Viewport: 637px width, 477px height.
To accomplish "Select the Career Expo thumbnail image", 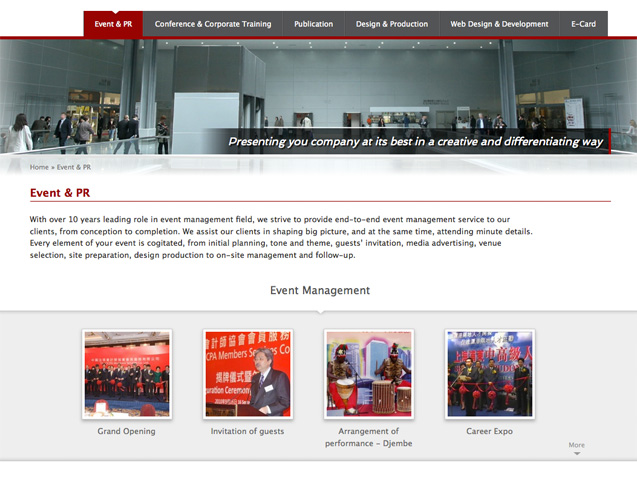I will pos(489,374).
